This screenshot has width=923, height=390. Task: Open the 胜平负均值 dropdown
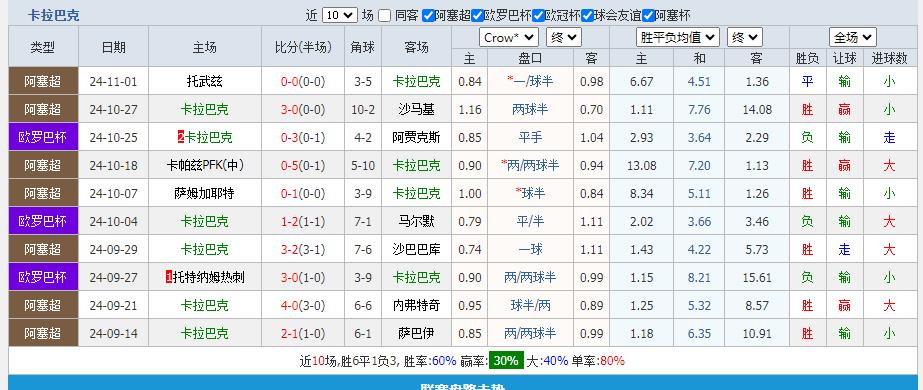[678, 38]
